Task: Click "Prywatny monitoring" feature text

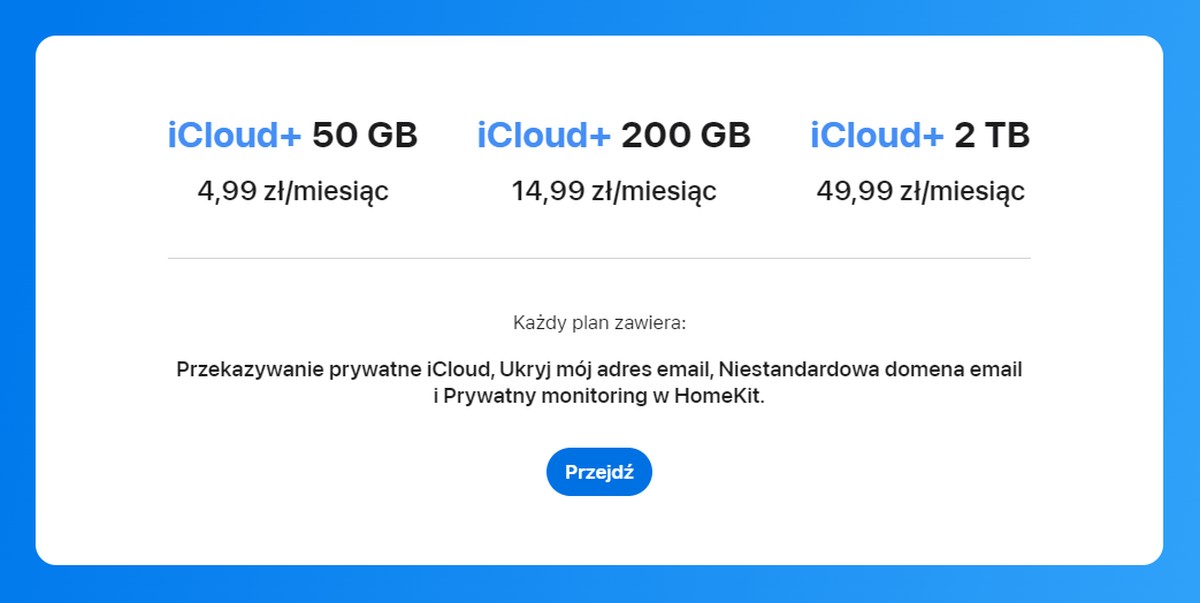Action: (x=533, y=395)
